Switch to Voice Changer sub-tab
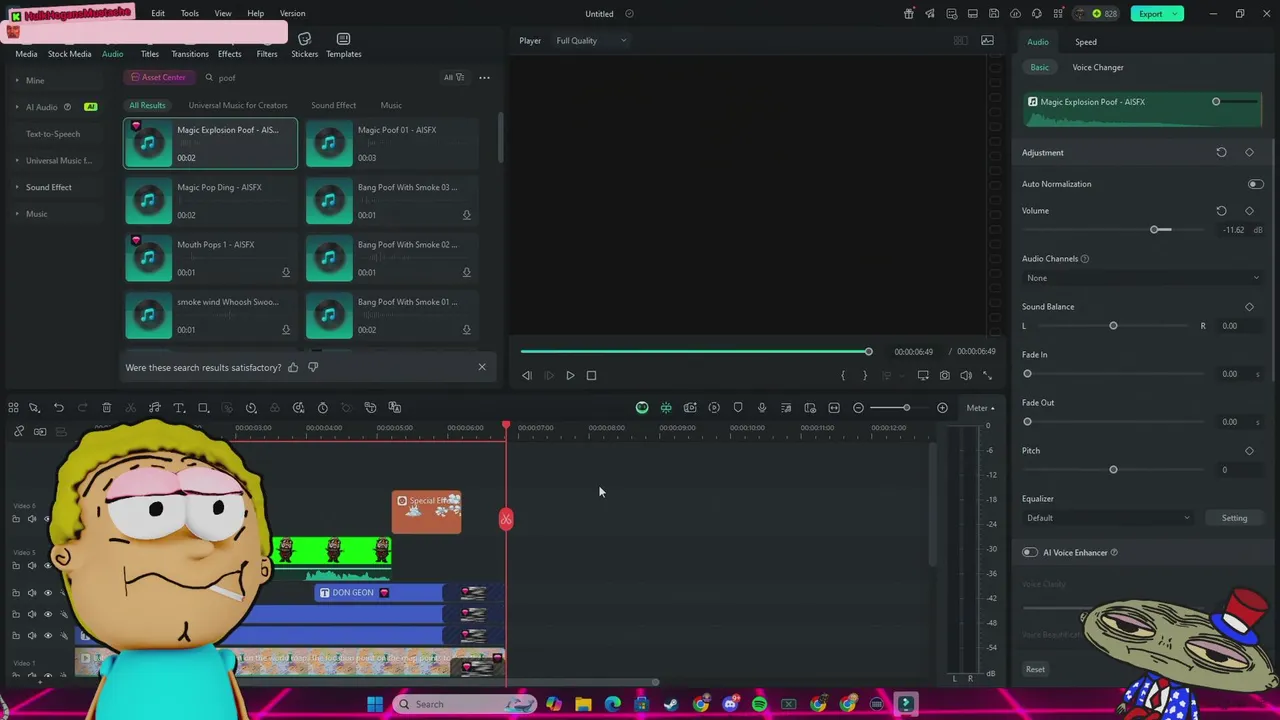The width and height of the screenshot is (1280, 720). click(1098, 67)
